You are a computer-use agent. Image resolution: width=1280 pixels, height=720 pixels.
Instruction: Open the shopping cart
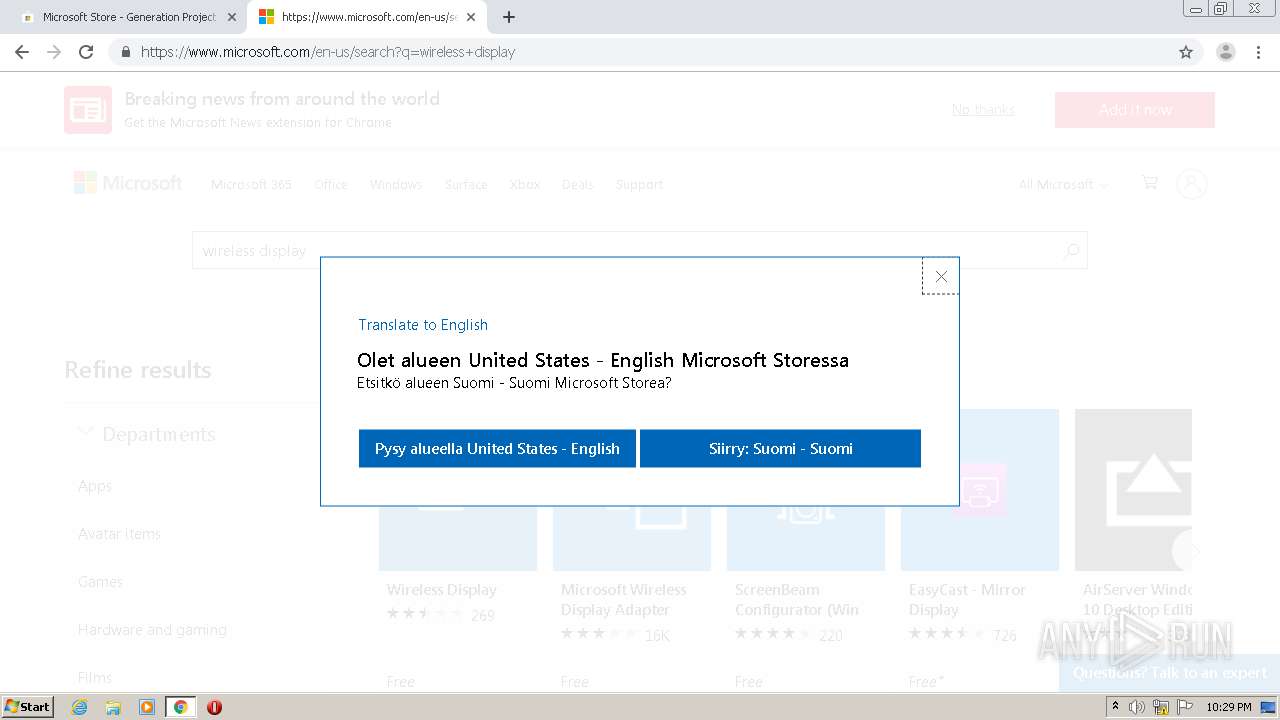(1149, 182)
